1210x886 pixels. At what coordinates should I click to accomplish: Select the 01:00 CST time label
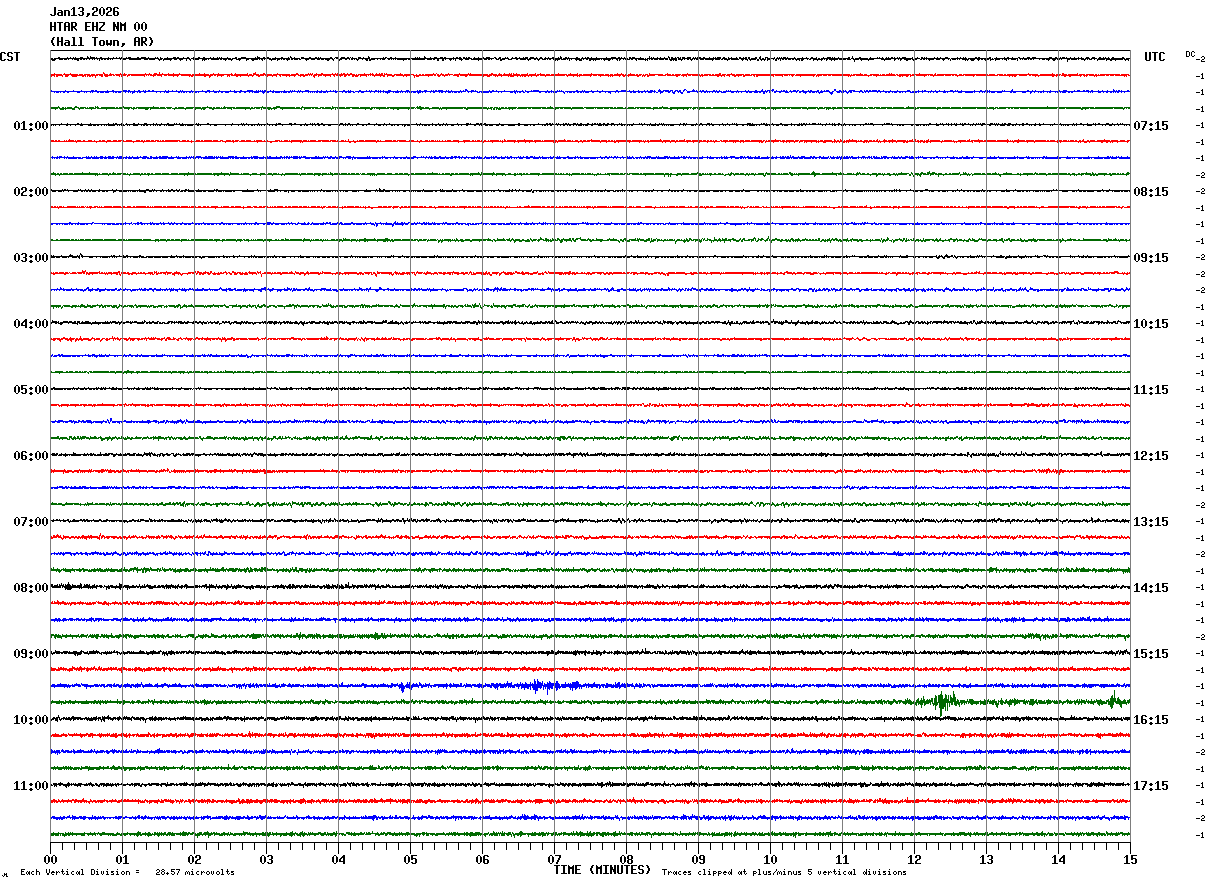pyautogui.click(x=31, y=126)
